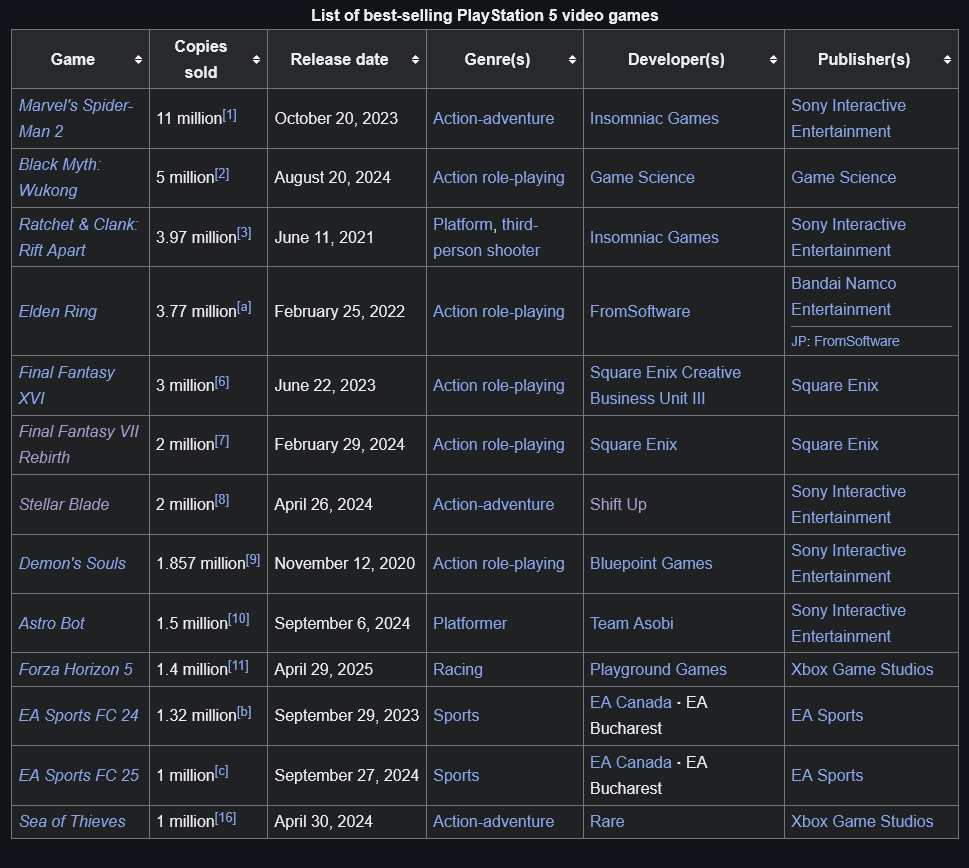Sort by Release date arrows icon
The image size is (969, 868).
pos(415,59)
